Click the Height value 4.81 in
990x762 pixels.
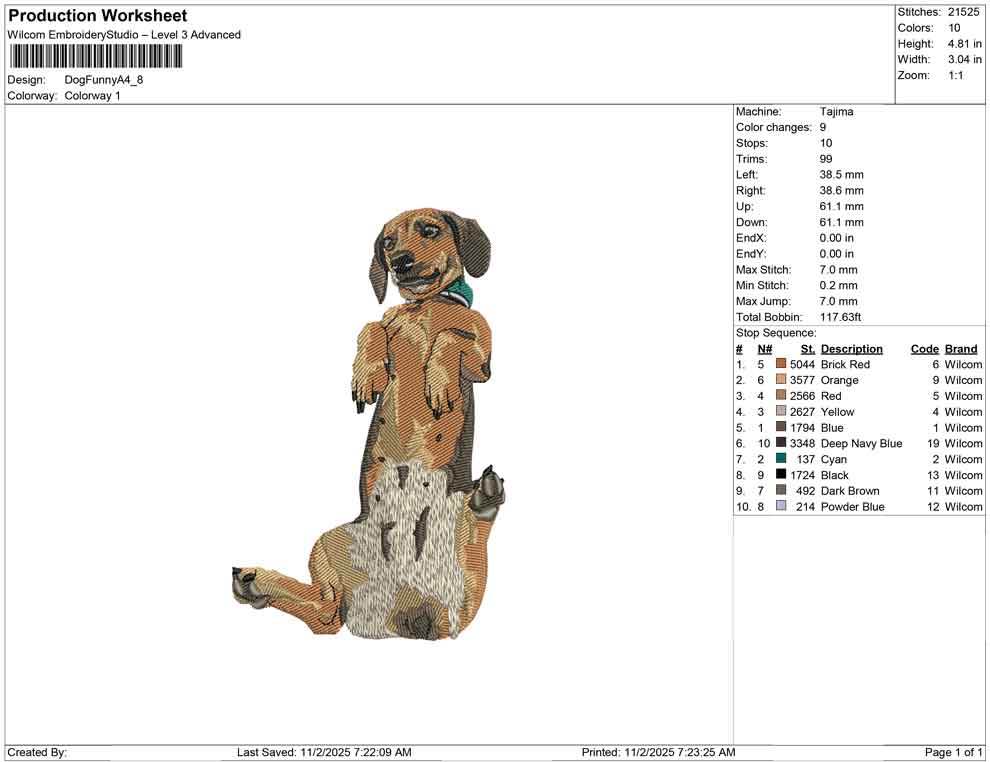(964, 44)
